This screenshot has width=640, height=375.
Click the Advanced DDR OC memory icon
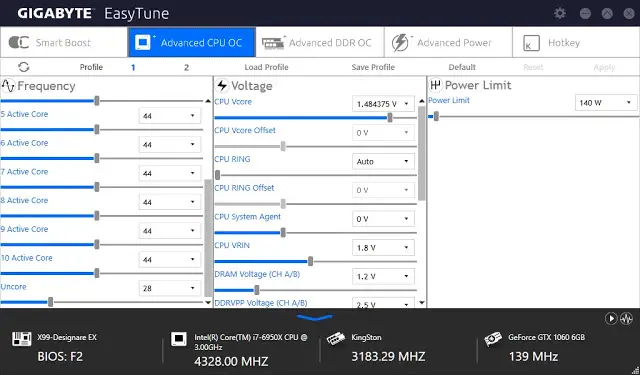[273, 43]
